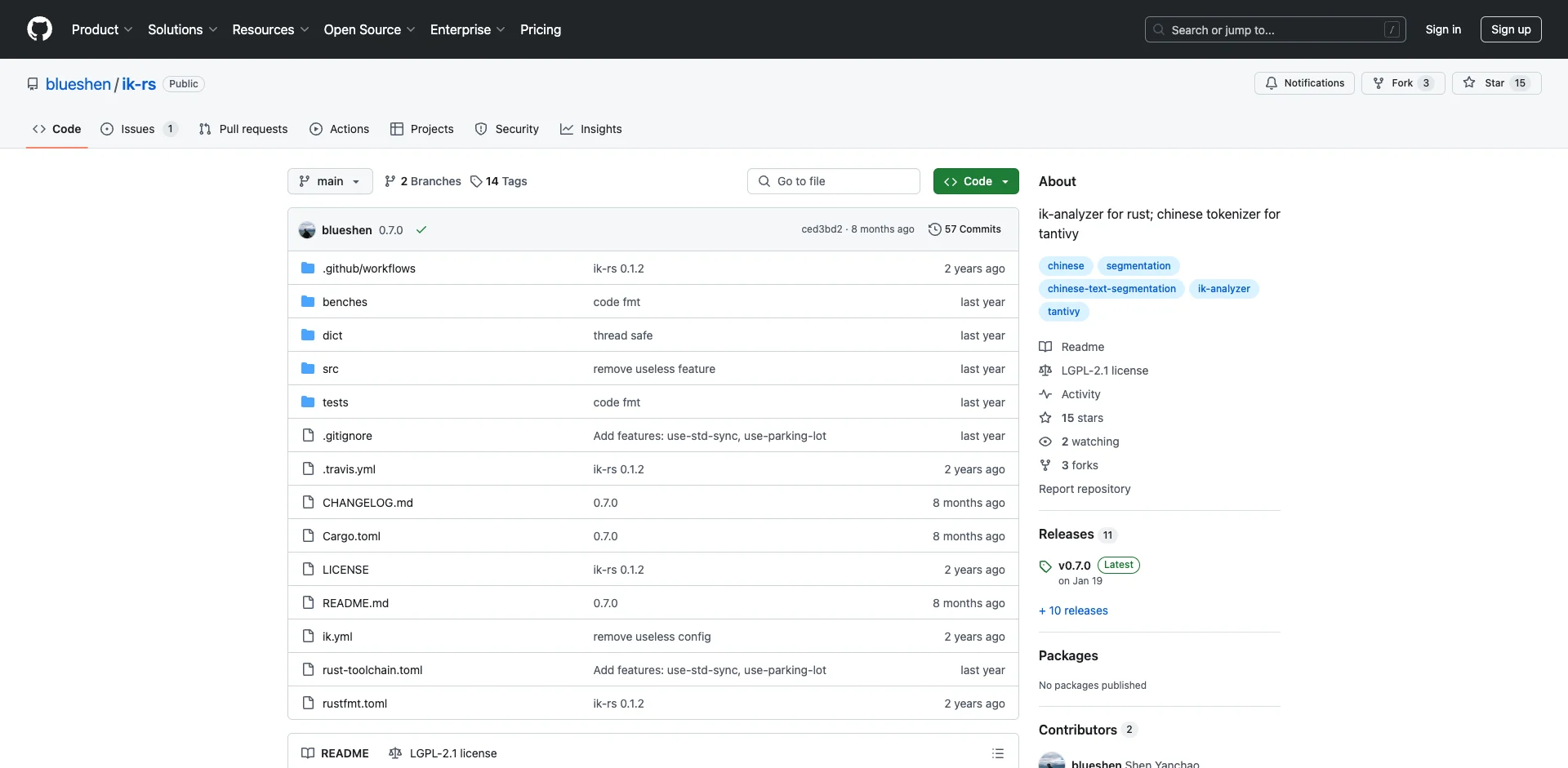The height and width of the screenshot is (768, 1568).
Task: Show the + 10 releases link
Action: tap(1073, 610)
